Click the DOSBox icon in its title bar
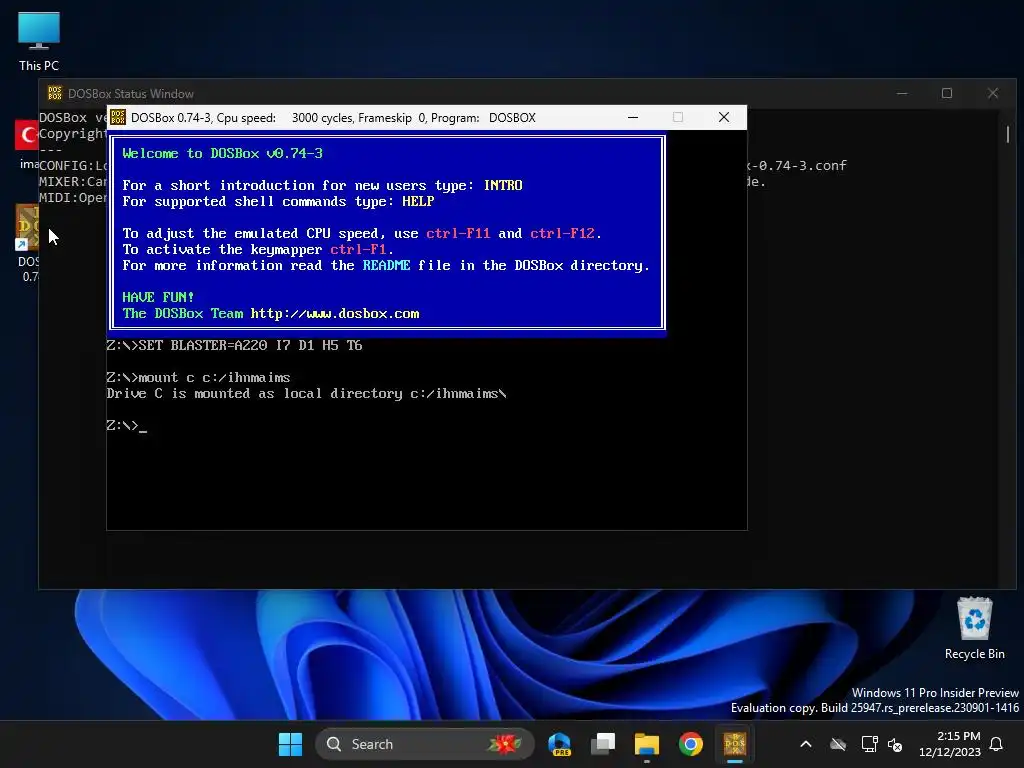This screenshot has height=768, width=1024. click(x=118, y=118)
